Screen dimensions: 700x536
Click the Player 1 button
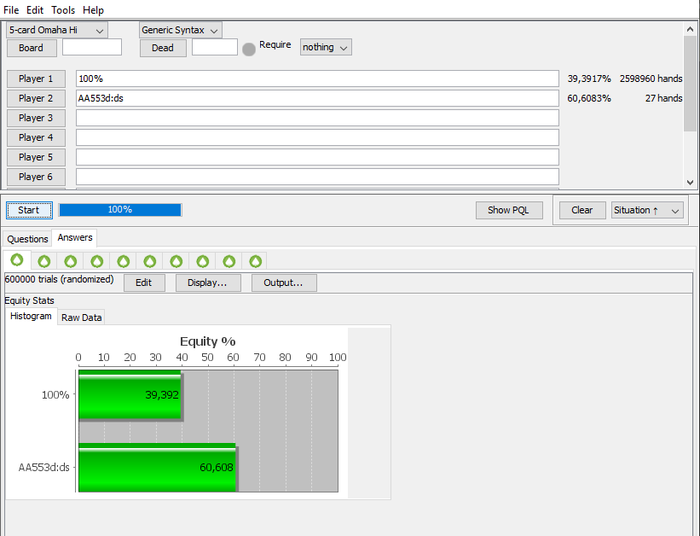coord(36,79)
